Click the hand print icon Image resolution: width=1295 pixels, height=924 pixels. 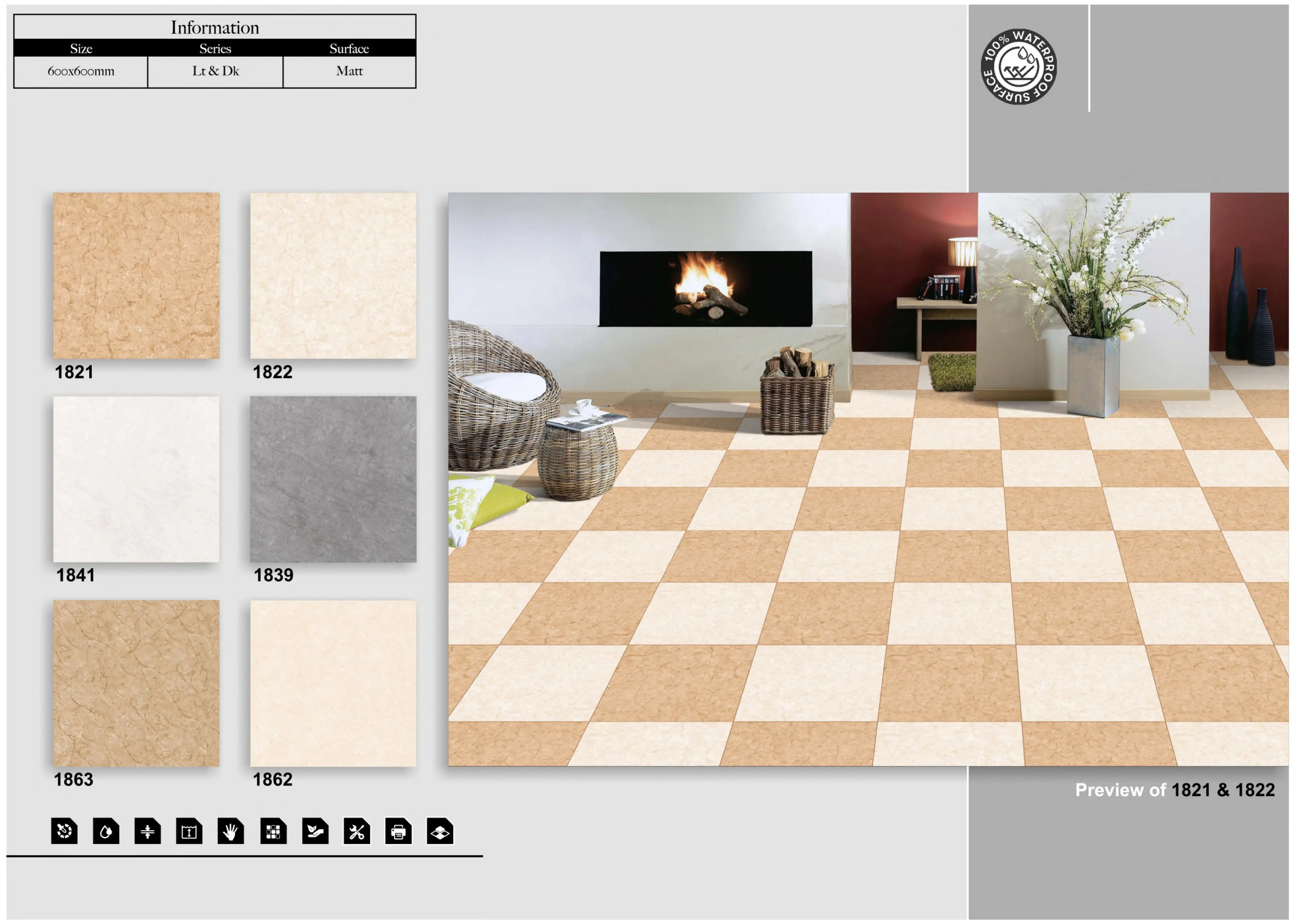click(230, 831)
